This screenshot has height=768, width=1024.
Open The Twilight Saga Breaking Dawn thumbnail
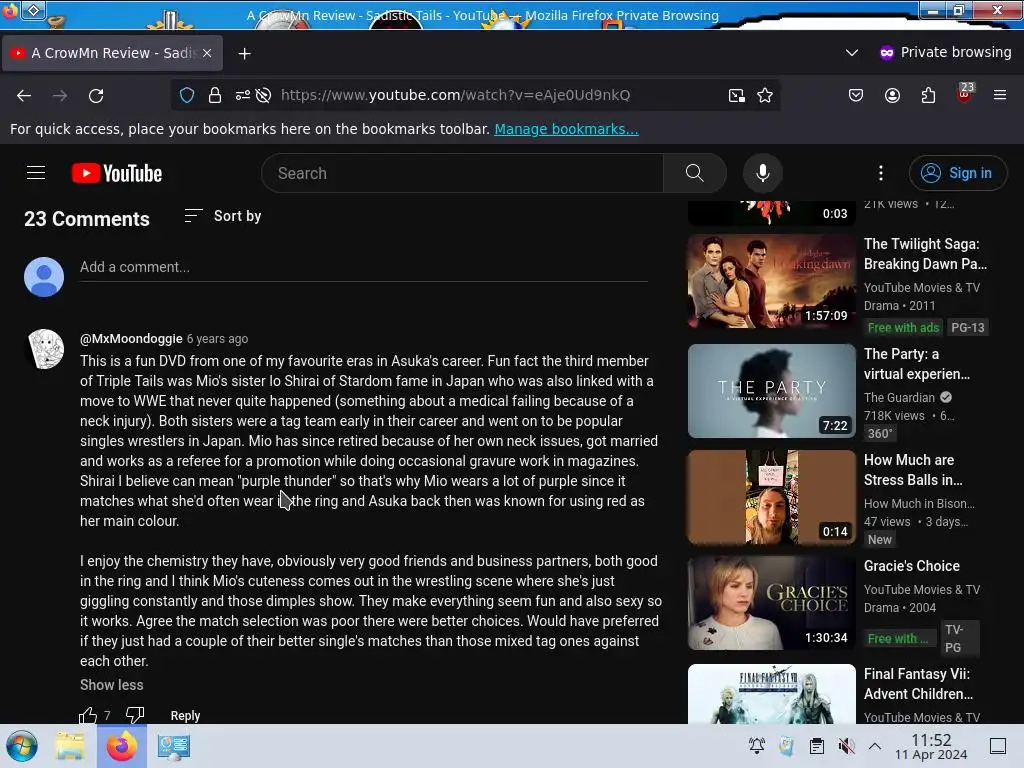[771, 281]
